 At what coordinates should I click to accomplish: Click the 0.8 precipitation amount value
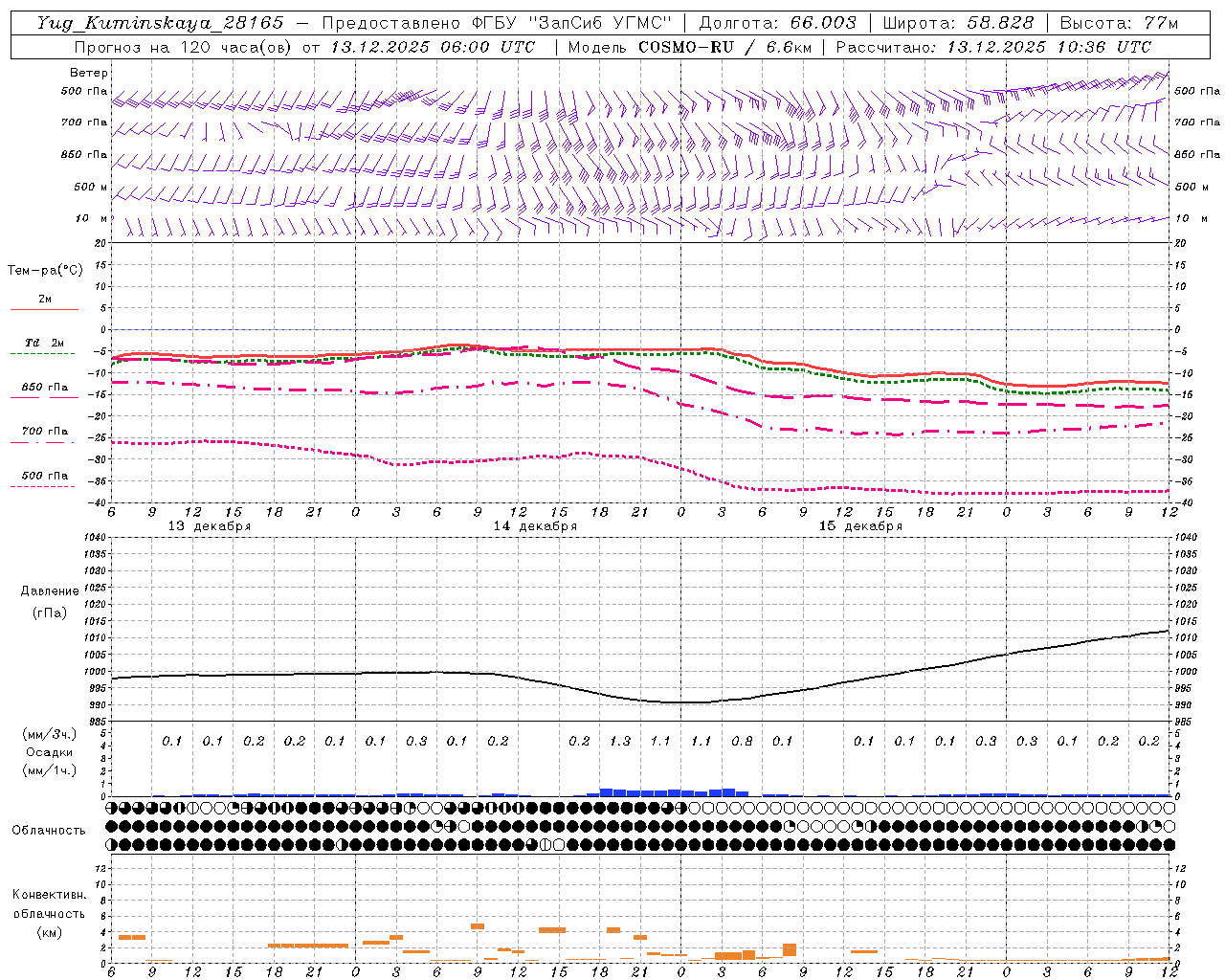(x=742, y=742)
